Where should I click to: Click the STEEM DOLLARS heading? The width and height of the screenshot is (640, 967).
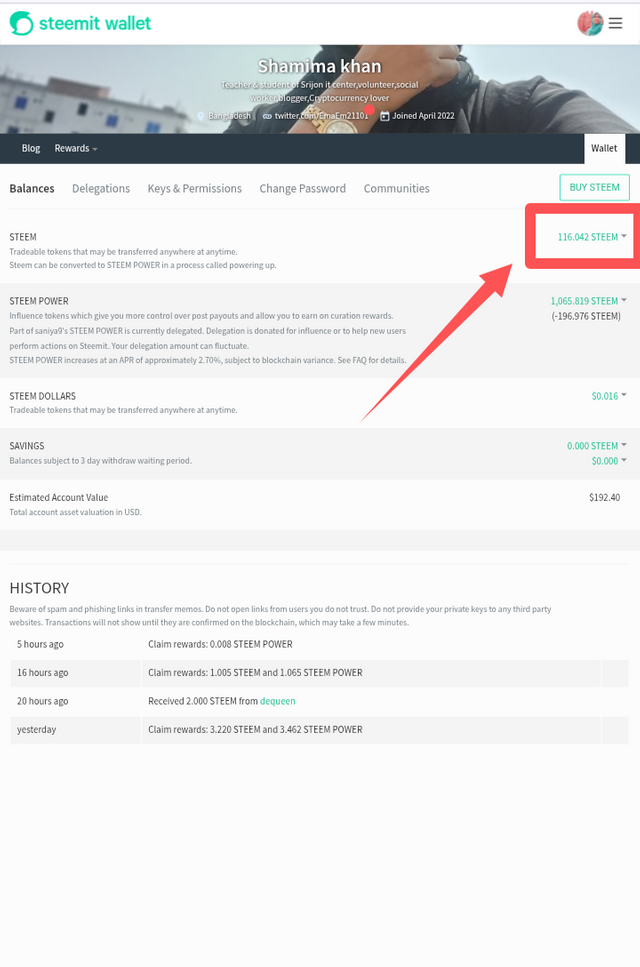point(43,396)
